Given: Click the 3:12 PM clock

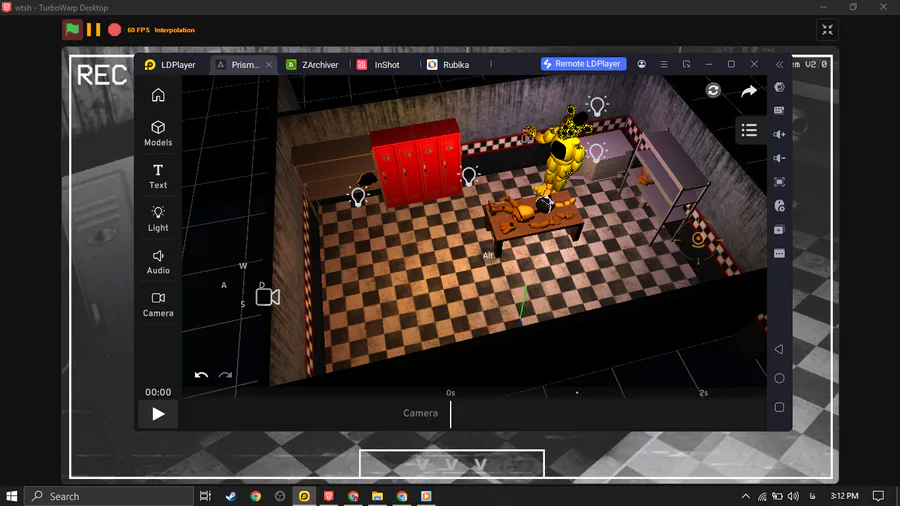Looking at the screenshot, I should [x=844, y=496].
